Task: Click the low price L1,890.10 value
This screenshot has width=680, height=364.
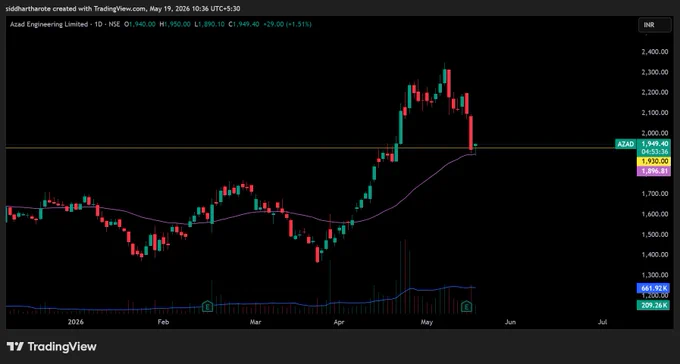Action: pos(209,25)
